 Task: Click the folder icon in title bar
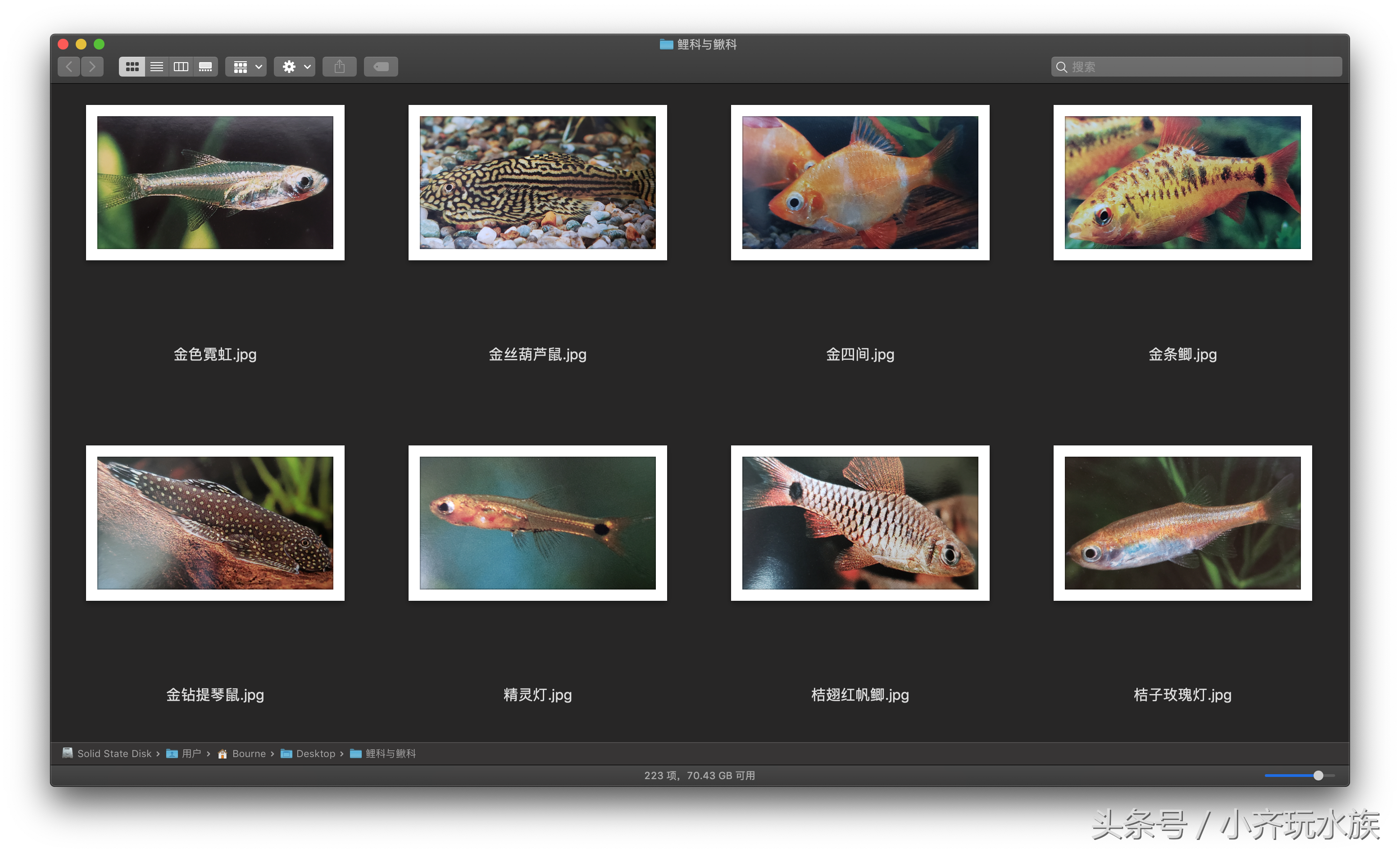pyautogui.click(x=667, y=44)
